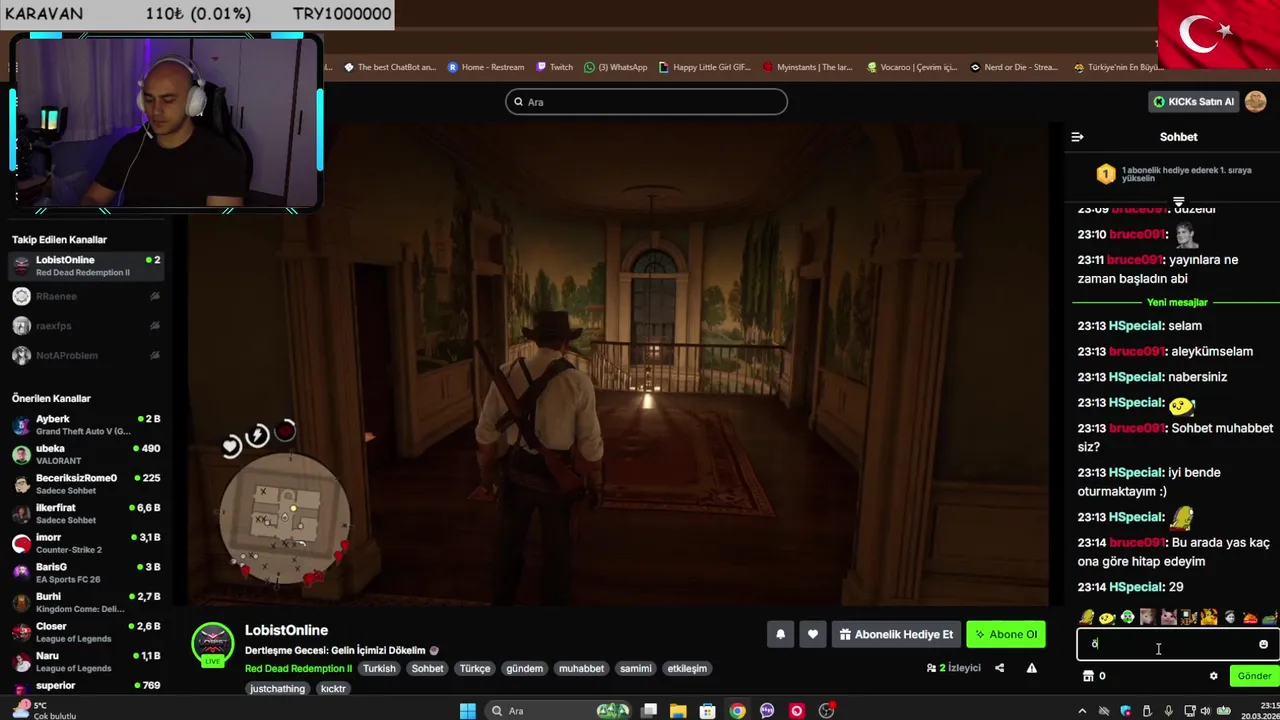Click the report warning triangle icon
Screen dimensions: 1280x720
tap(1031, 668)
